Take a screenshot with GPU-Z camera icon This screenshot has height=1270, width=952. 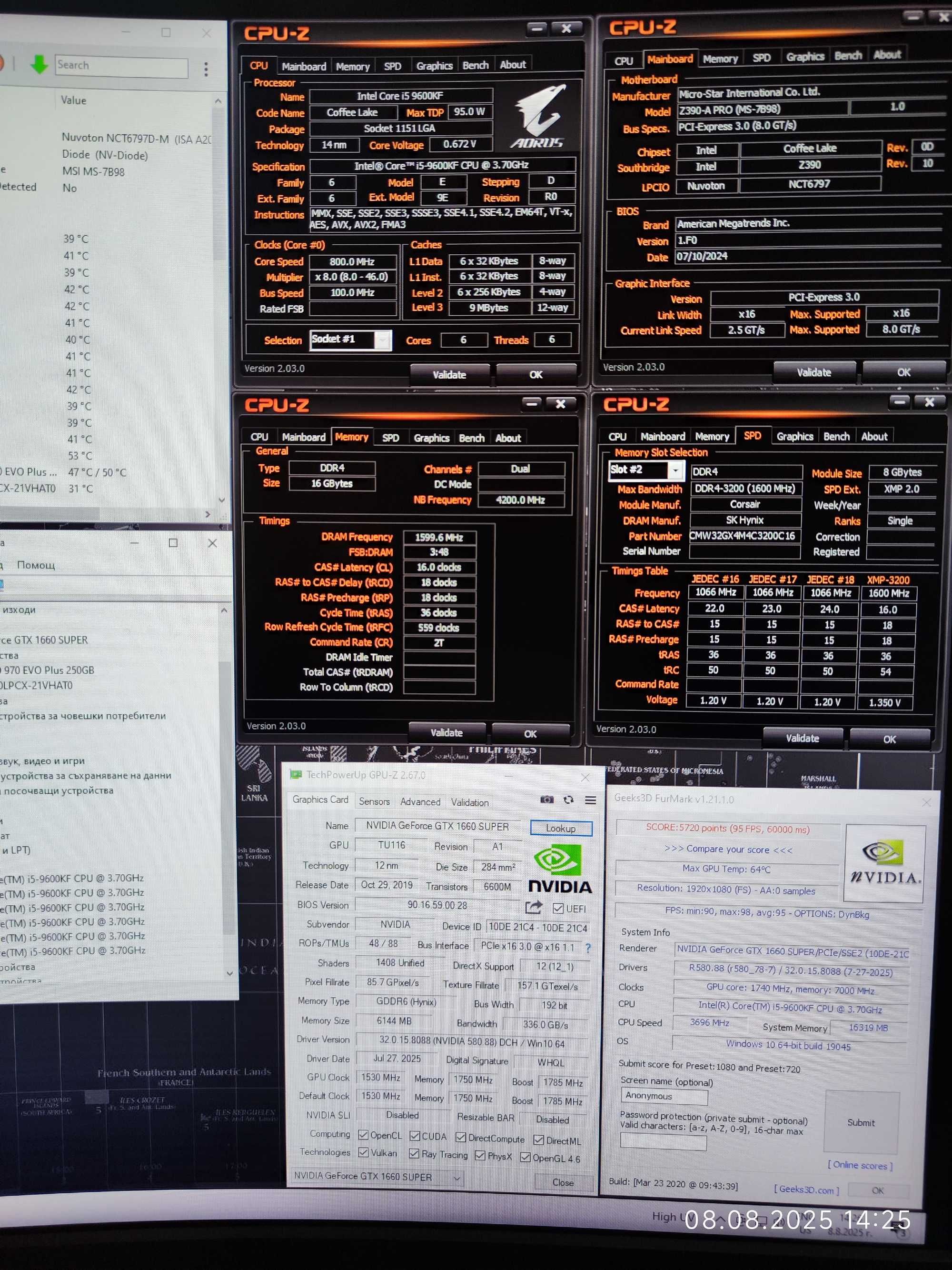pos(547,799)
